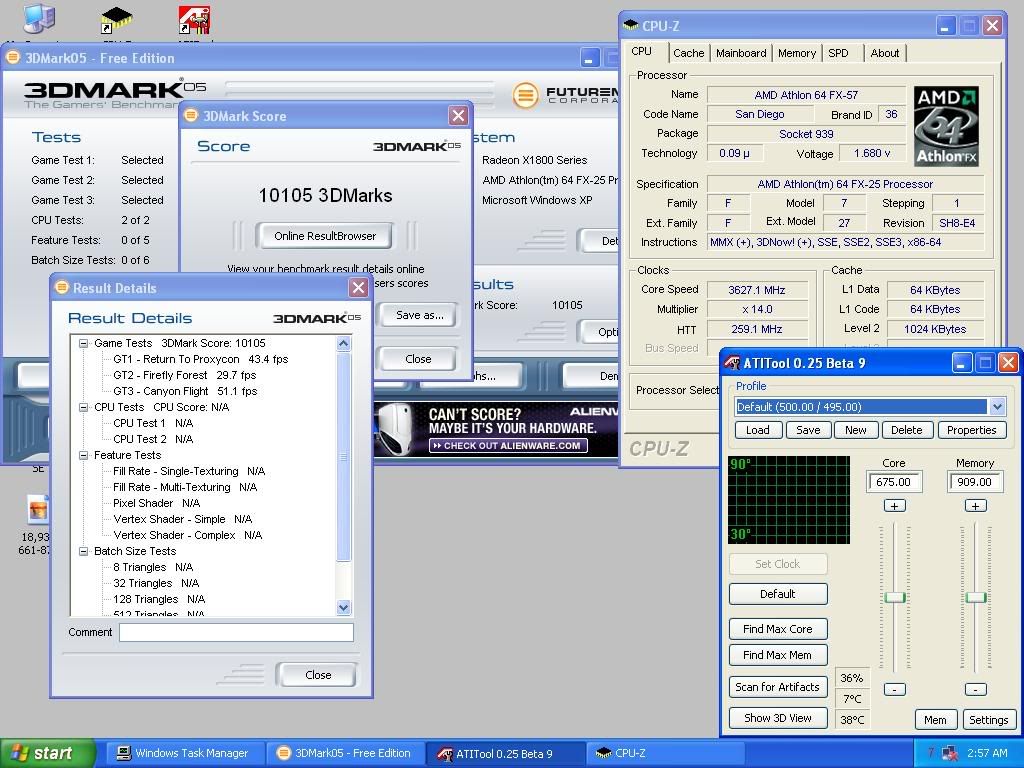
Task: Click the Load profile button in ATITool
Action: pos(758,430)
